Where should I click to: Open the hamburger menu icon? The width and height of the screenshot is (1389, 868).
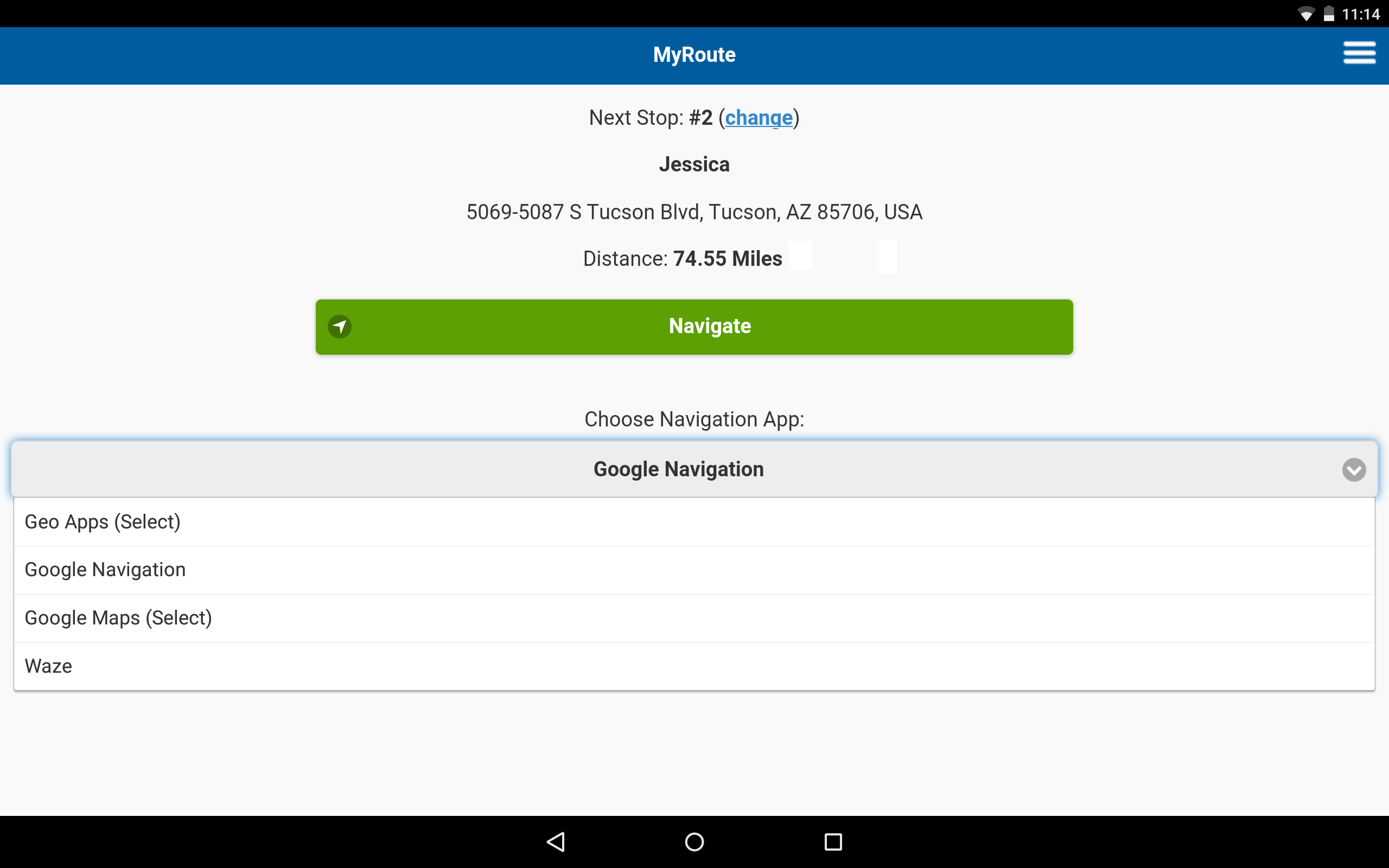tap(1359, 53)
